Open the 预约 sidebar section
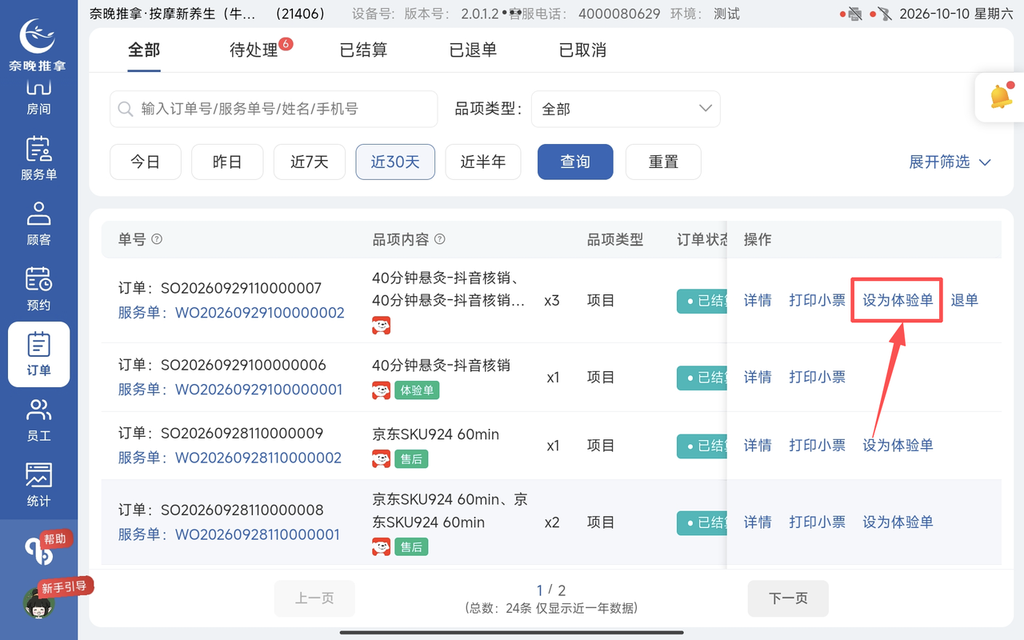This screenshot has height=640, width=1024. point(39,289)
